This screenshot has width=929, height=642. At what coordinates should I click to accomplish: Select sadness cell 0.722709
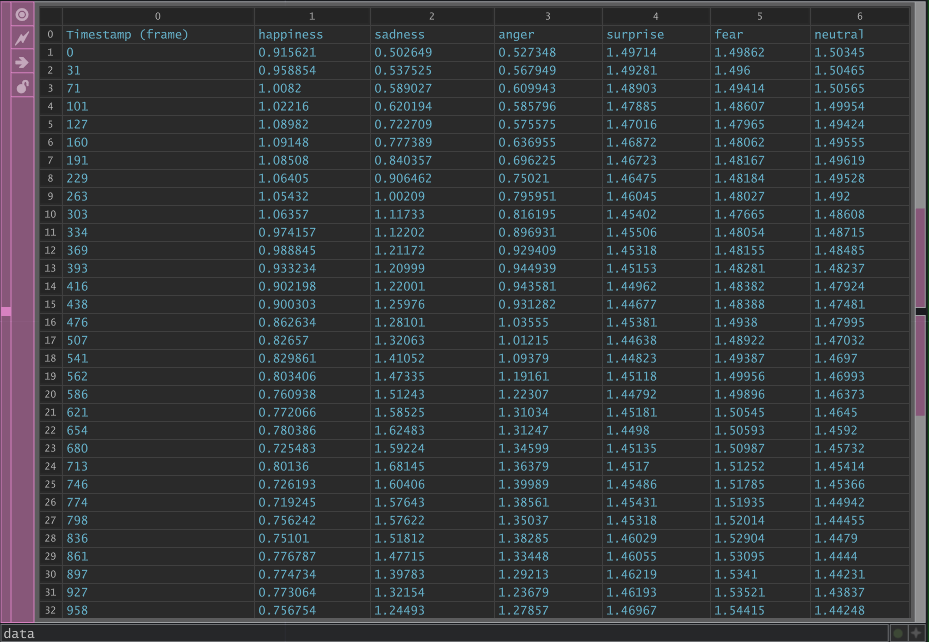(432, 124)
